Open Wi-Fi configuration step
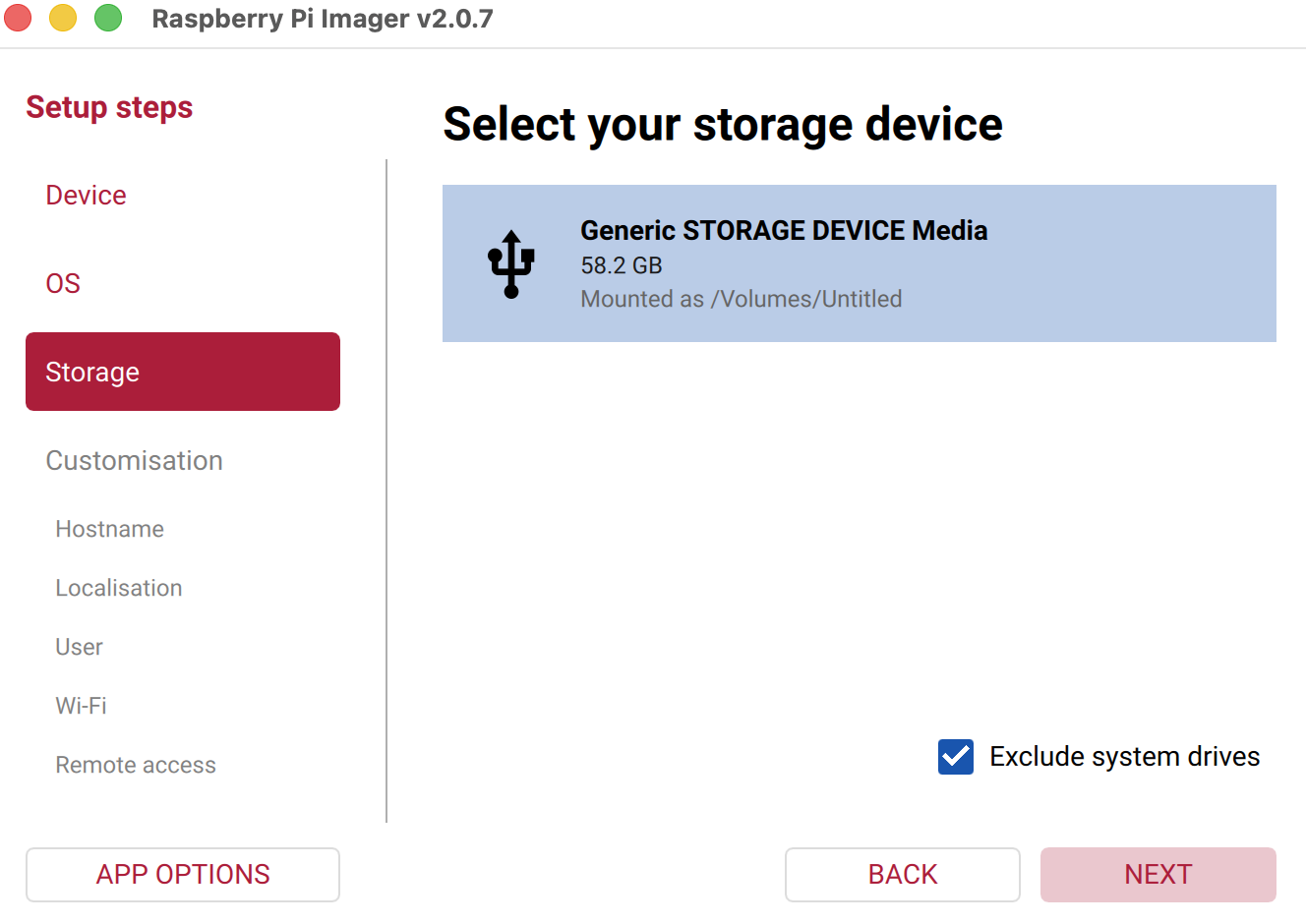1306x924 pixels. pyautogui.click(x=81, y=706)
